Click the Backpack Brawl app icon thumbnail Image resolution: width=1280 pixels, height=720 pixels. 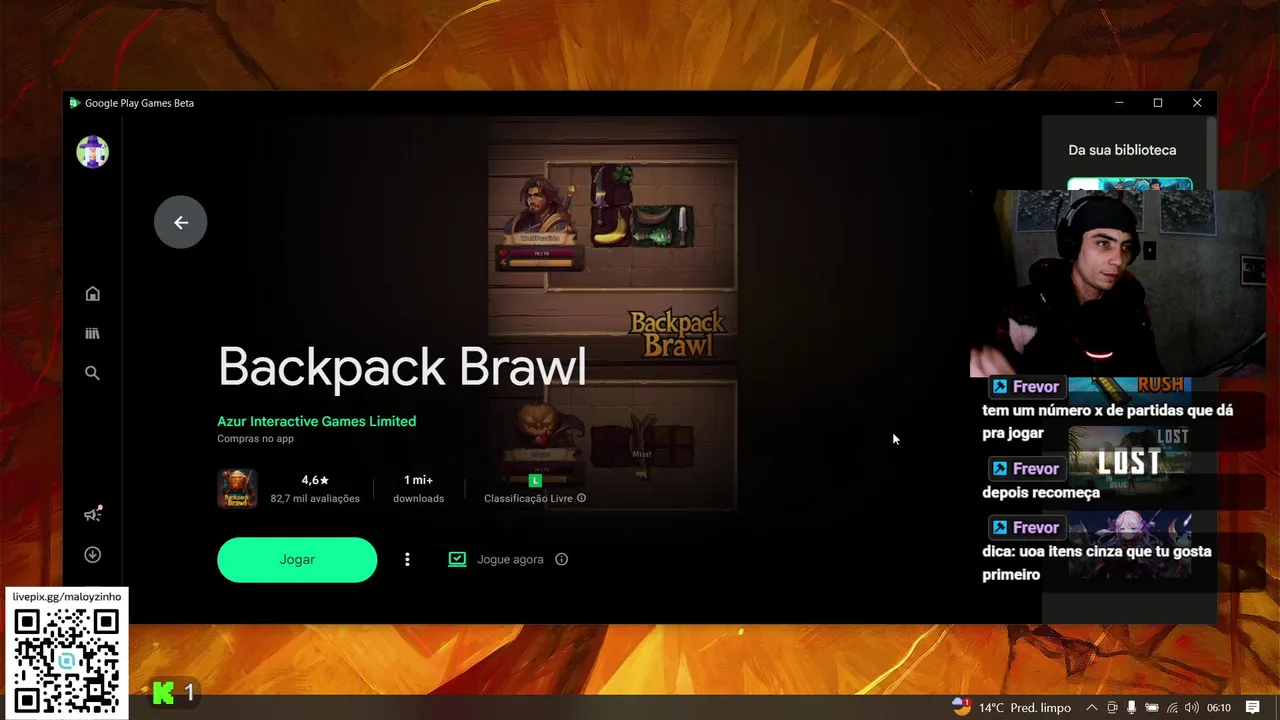tap(237, 489)
